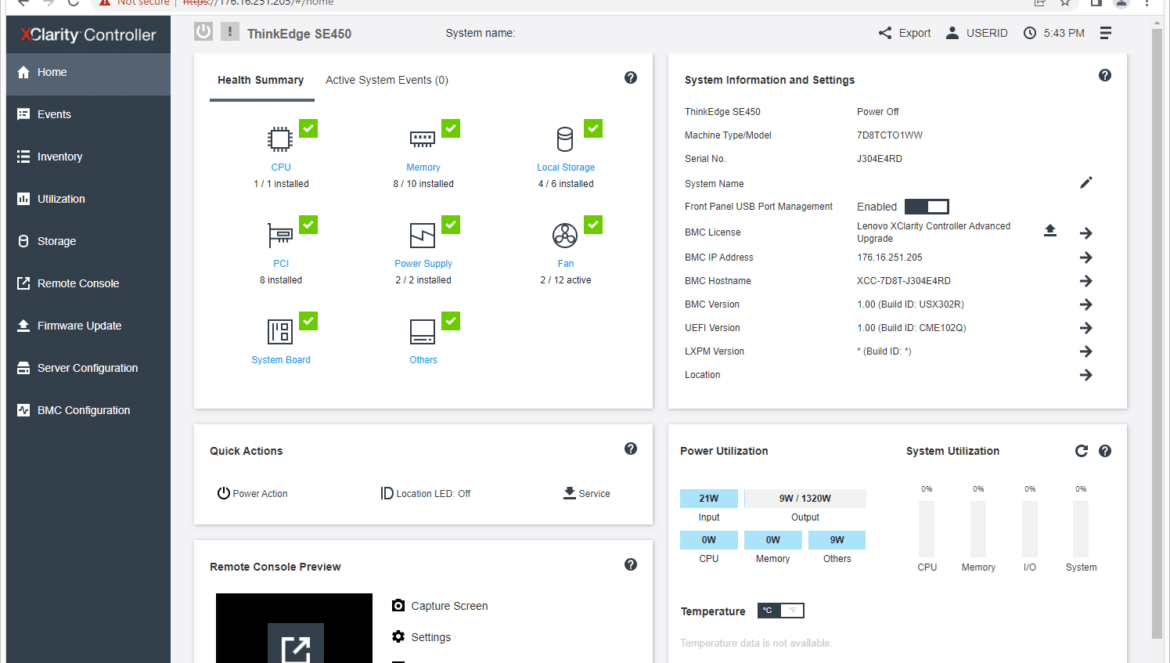The width and height of the screenshot is (1170, 663).
Task: Reload the page in browser
Action: (x=73, y=2)
